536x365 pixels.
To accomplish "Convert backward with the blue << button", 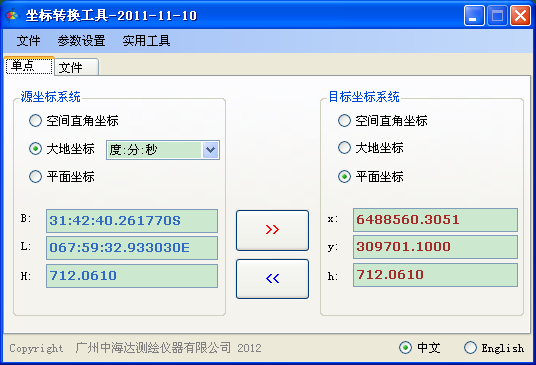I will 272,279.
